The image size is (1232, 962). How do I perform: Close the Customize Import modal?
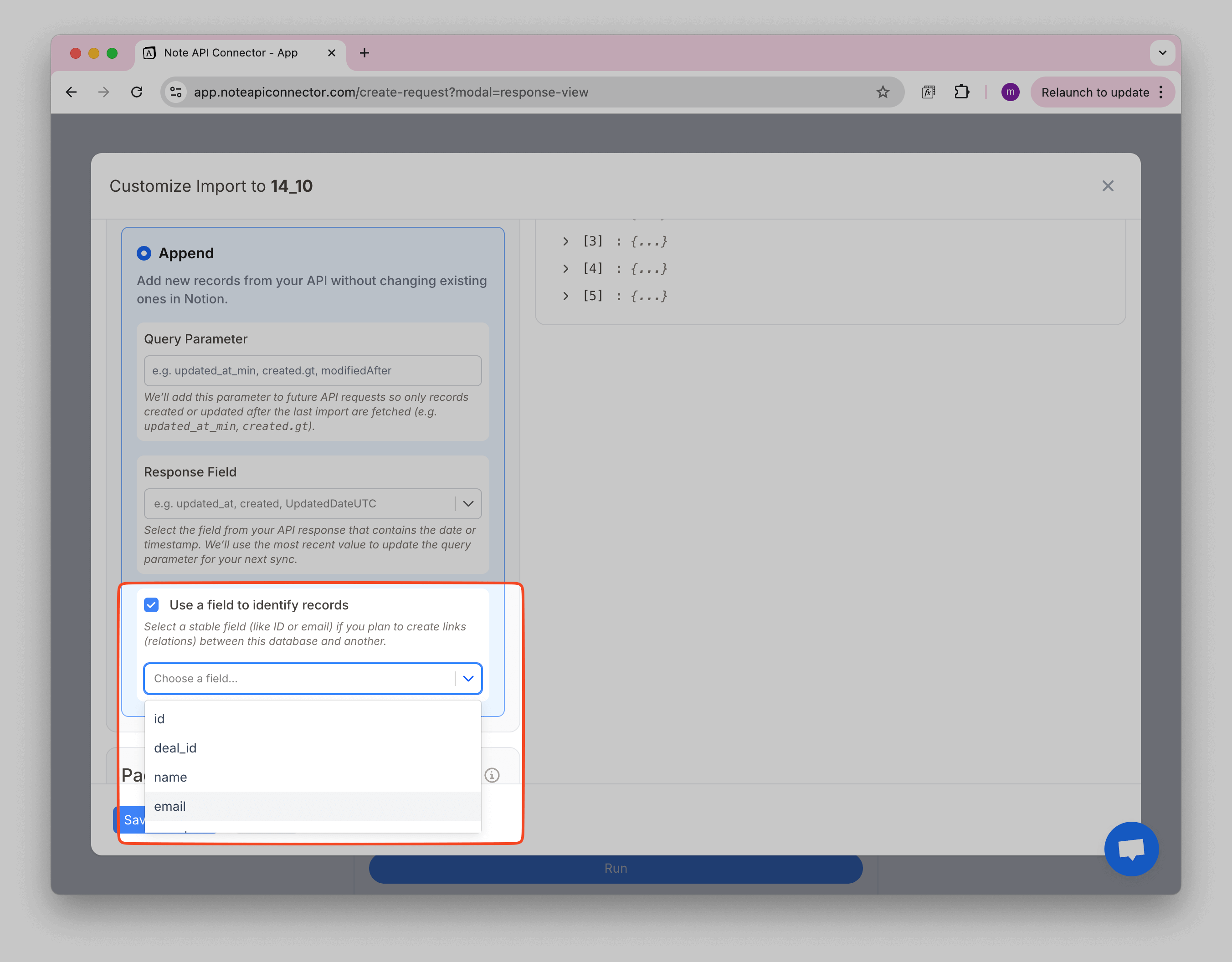(1107, 186)
